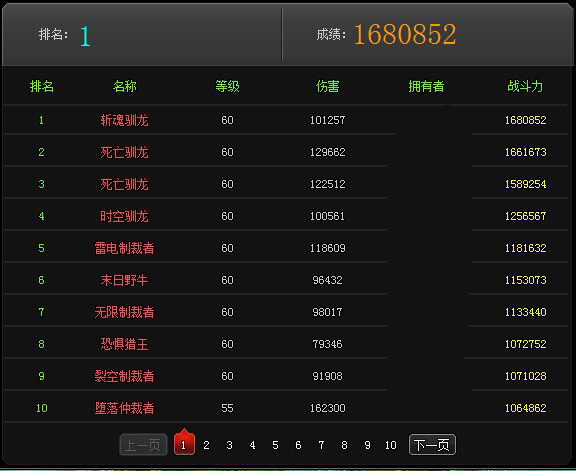Click battle power value 1064862
Viewport: 576px width, 471px height.
pos(525,408)
